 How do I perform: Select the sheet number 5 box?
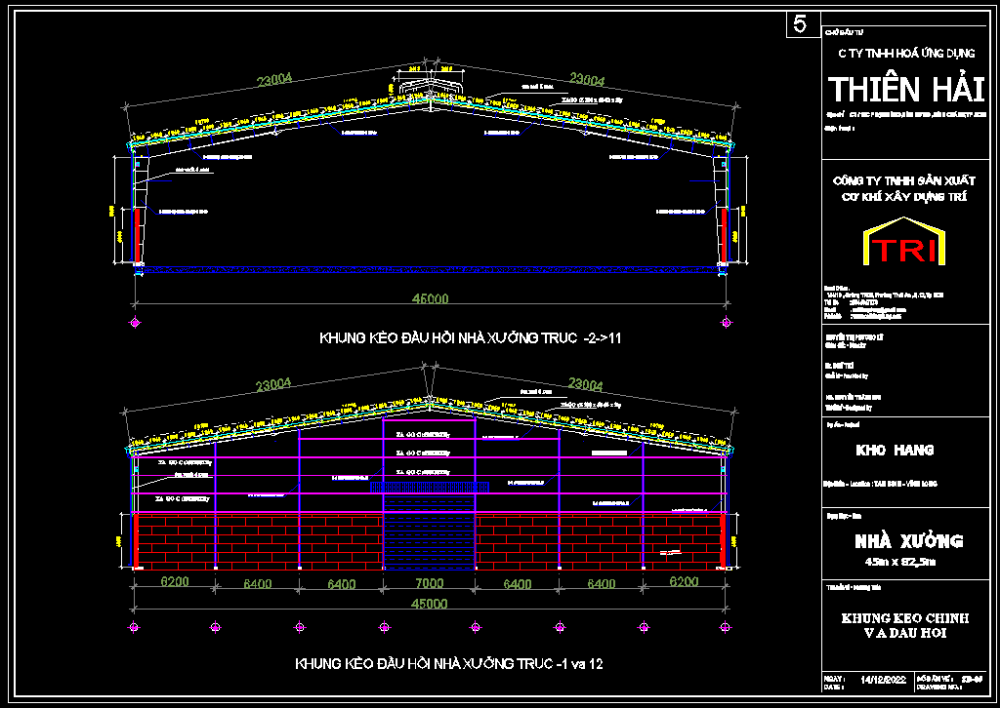(802, 25)
